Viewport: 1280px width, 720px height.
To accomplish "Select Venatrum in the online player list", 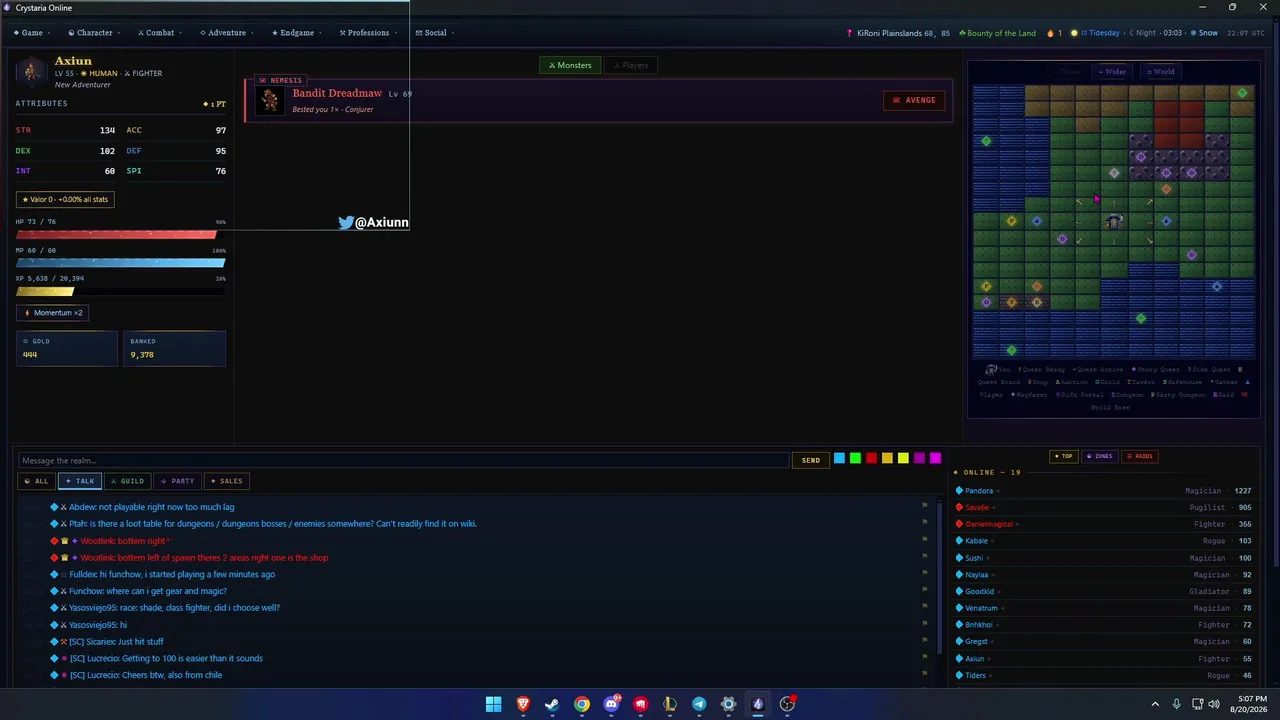I will [981, 608].
